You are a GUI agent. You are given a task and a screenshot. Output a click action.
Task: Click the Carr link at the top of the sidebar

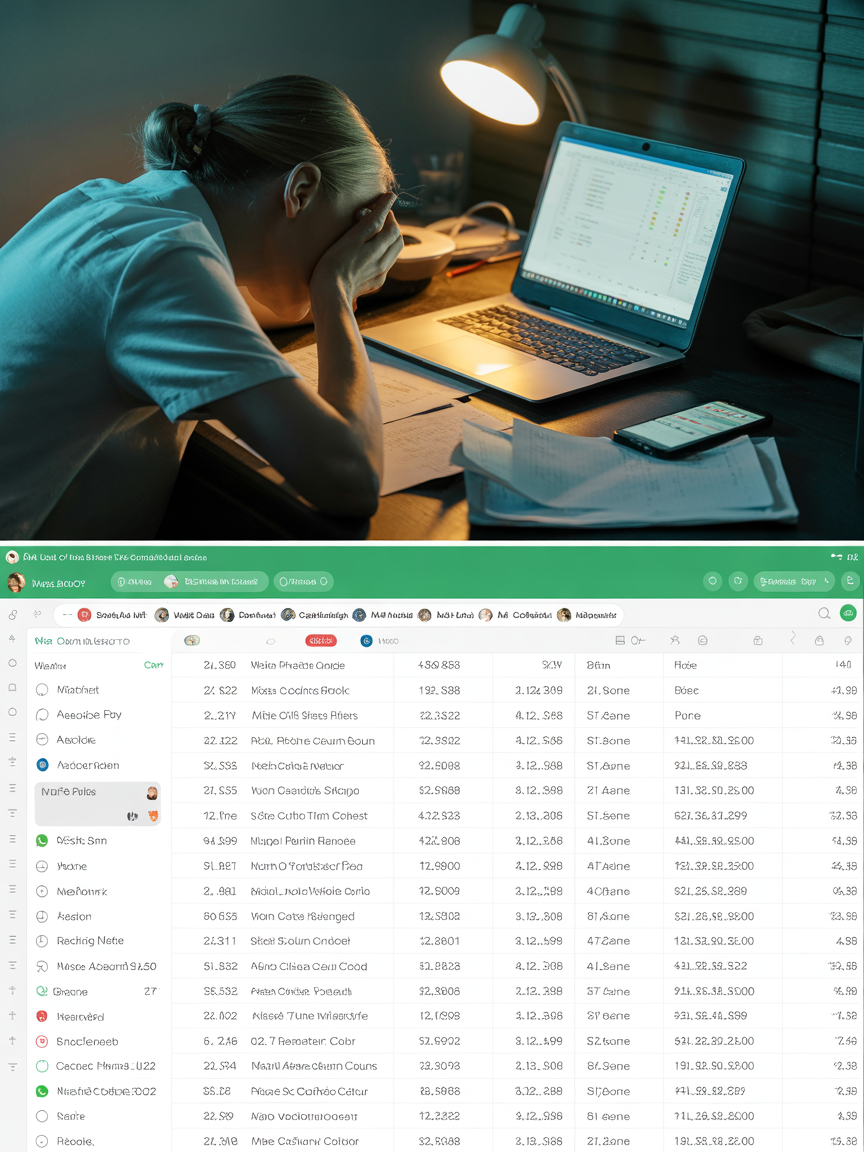click(x=154, y=665)
